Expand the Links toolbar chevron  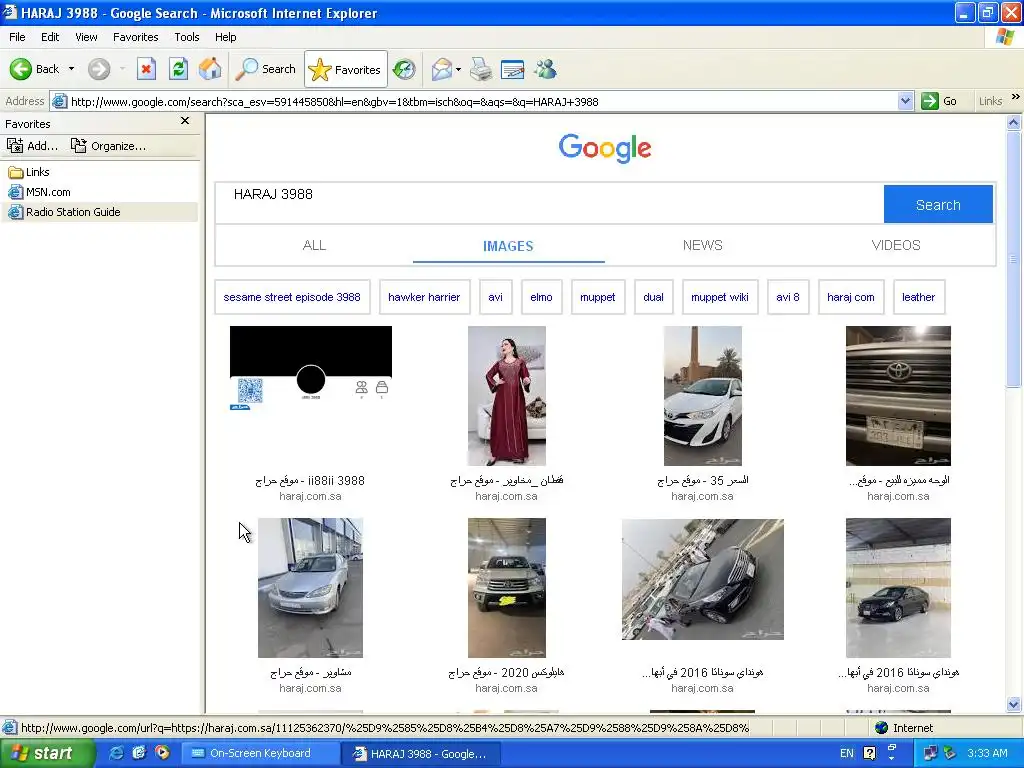point(1016,97)
